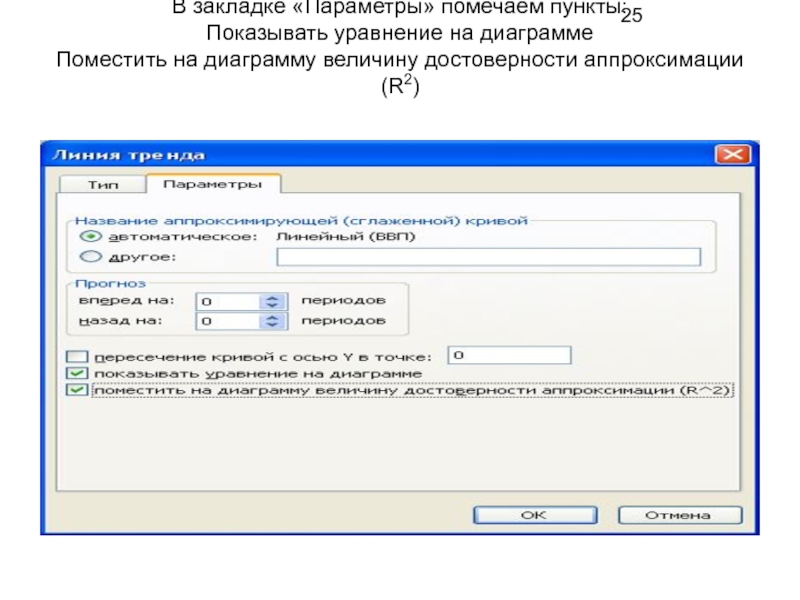800x600 pixels.
Task: Enable пересечение кривой с осью Y checkbox
Action: 76,356
